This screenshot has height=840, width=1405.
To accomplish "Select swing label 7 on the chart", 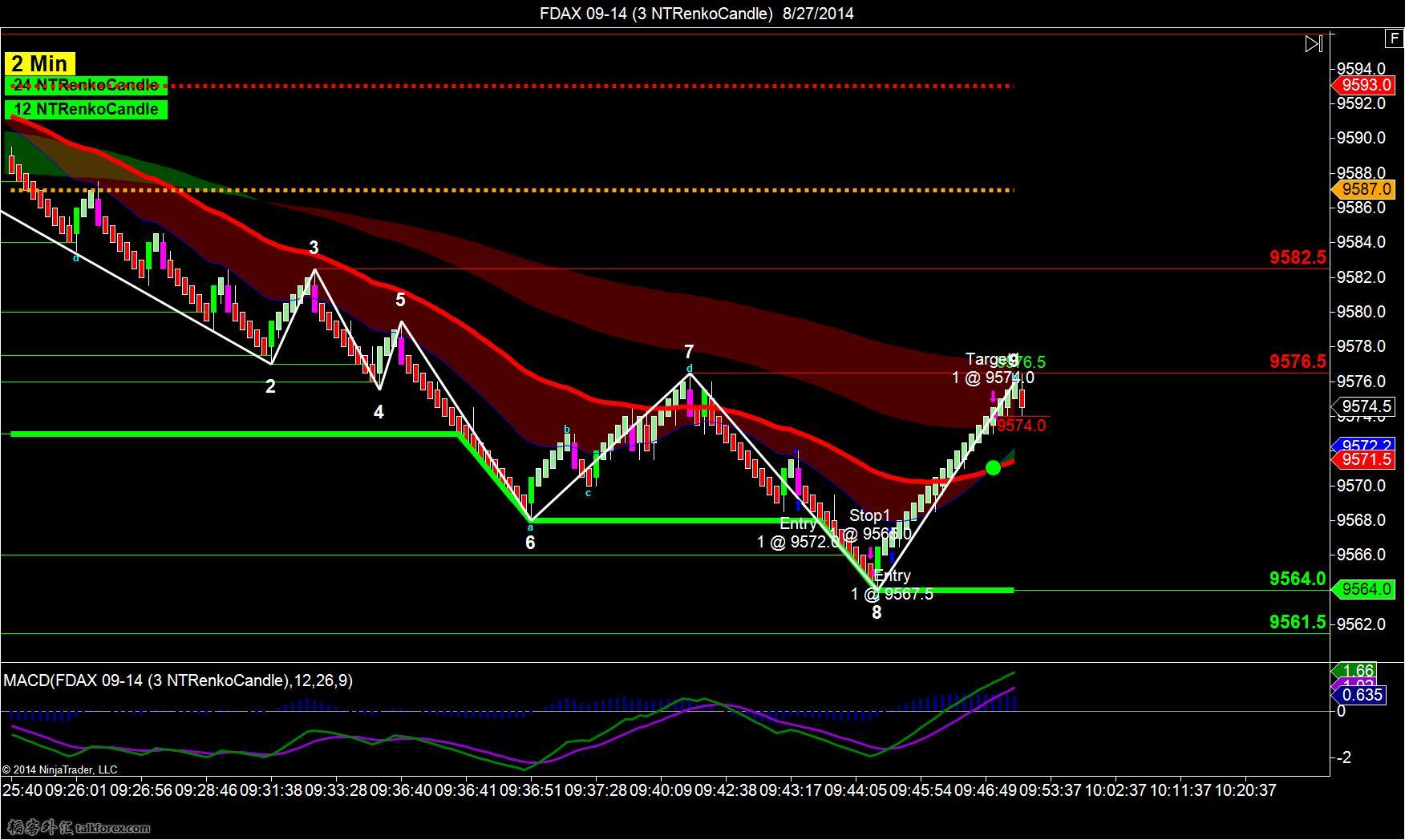I will pos(689,352).
